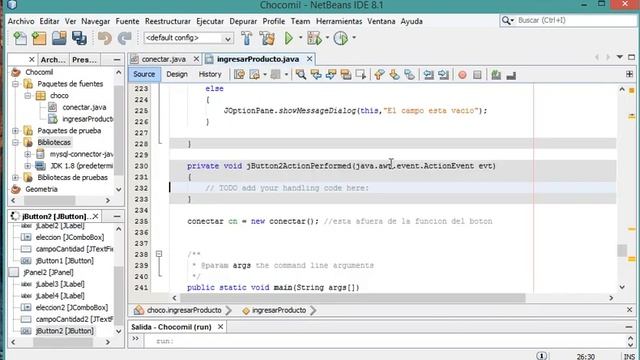Click the Clean and Build icon
Image resolution: width=640 pixels, height=360 pixels.
[x=267, y=38]
